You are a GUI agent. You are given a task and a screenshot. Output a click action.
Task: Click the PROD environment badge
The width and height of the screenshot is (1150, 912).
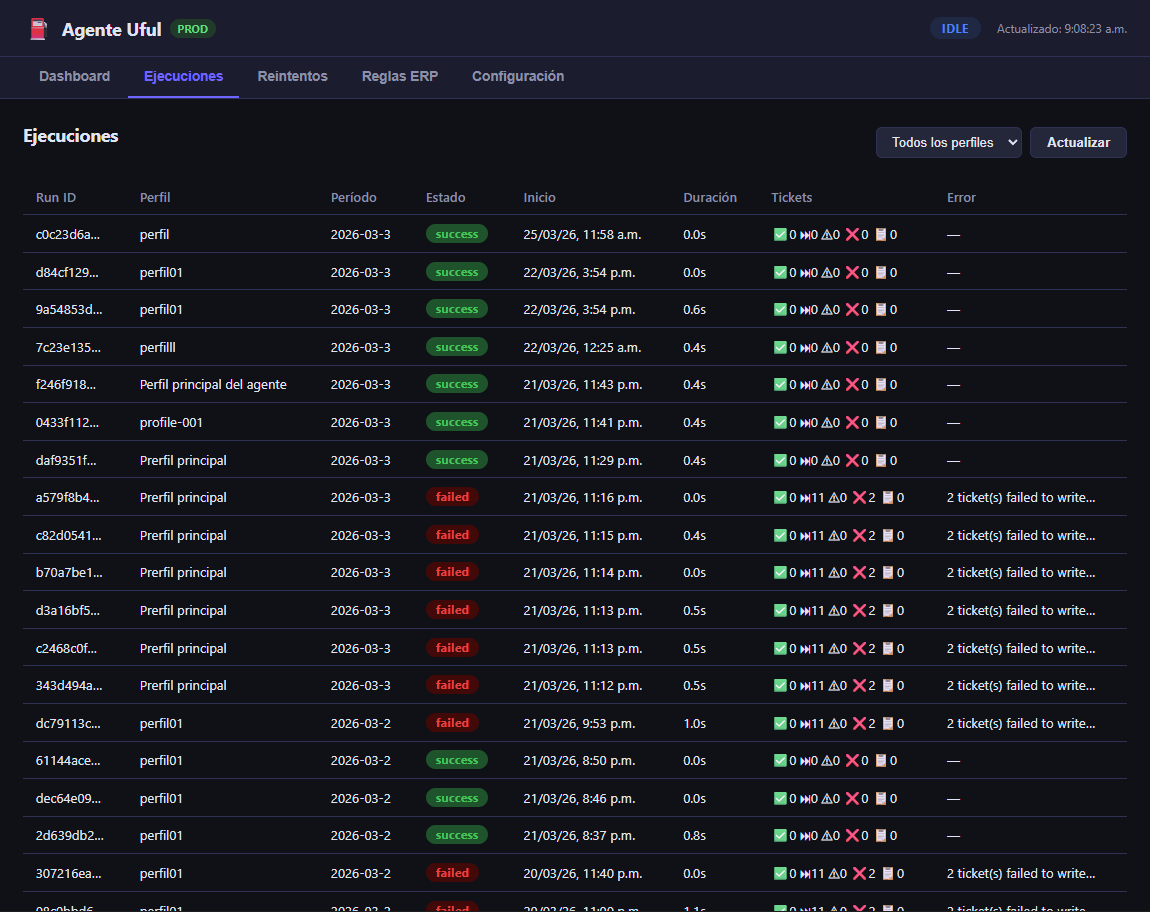click(x=192, y=29)
